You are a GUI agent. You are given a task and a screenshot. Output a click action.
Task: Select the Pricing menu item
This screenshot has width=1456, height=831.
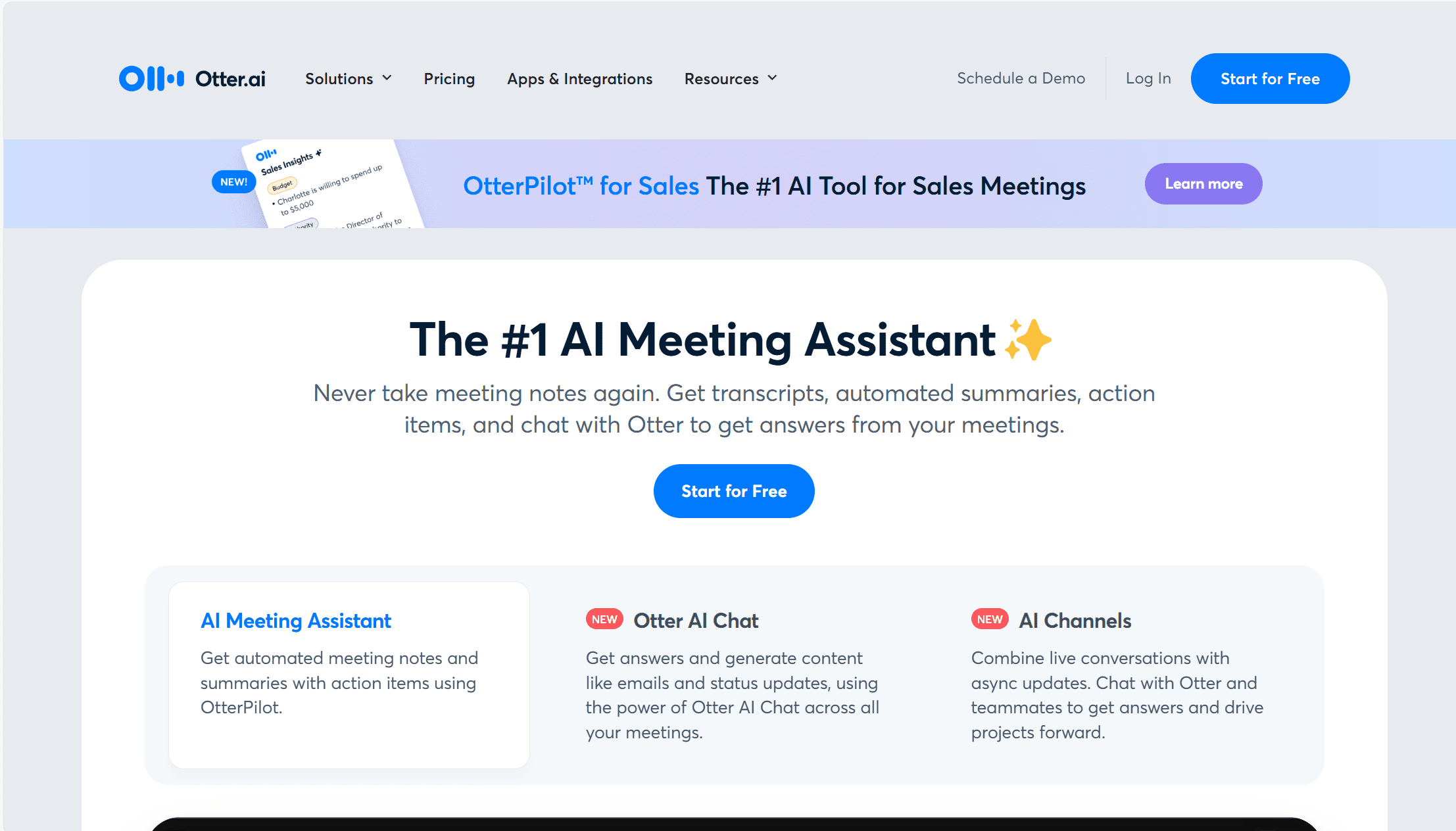coord(449,79)
